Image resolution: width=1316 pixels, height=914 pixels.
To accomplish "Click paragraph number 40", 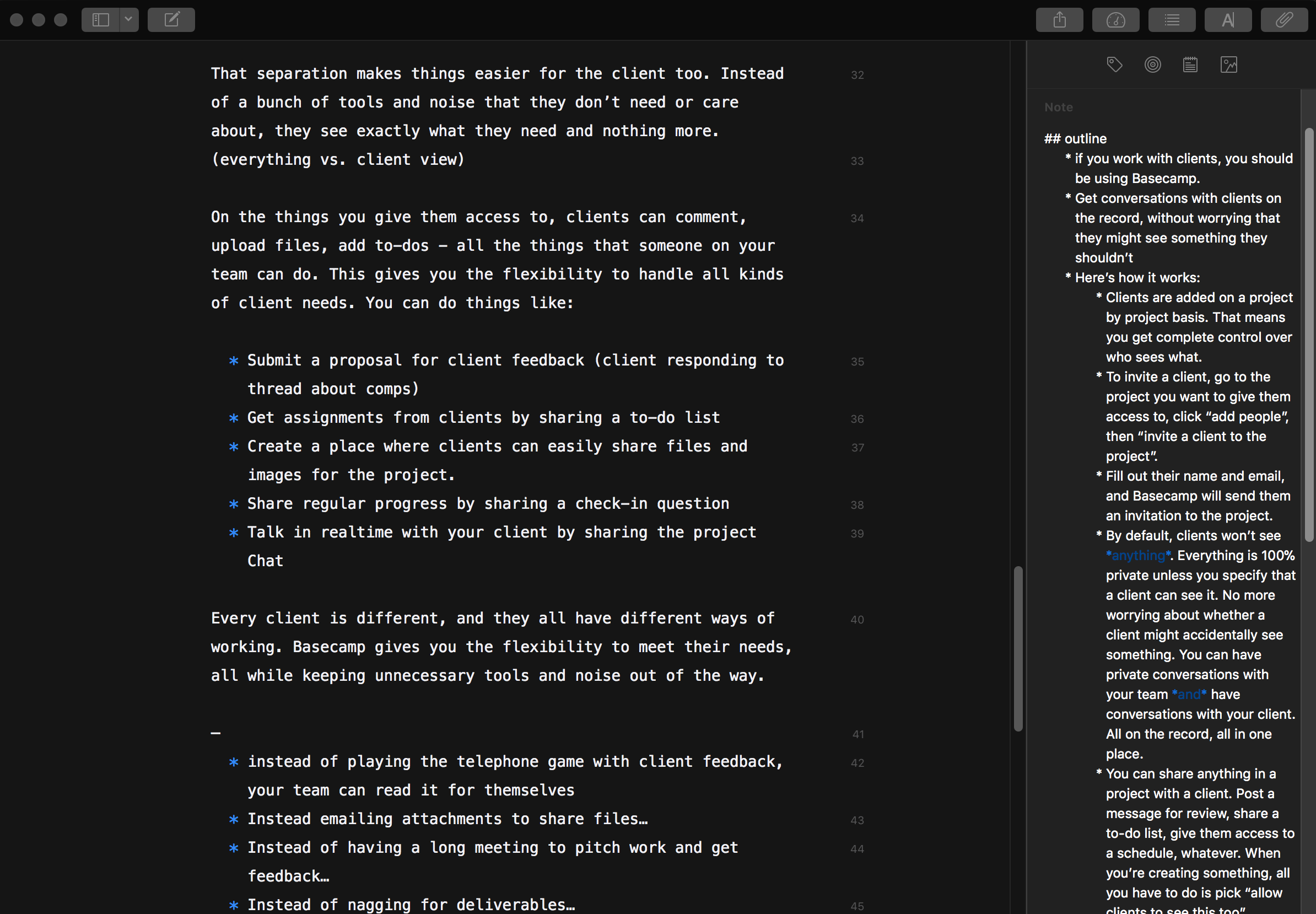I will coord(857,619).
